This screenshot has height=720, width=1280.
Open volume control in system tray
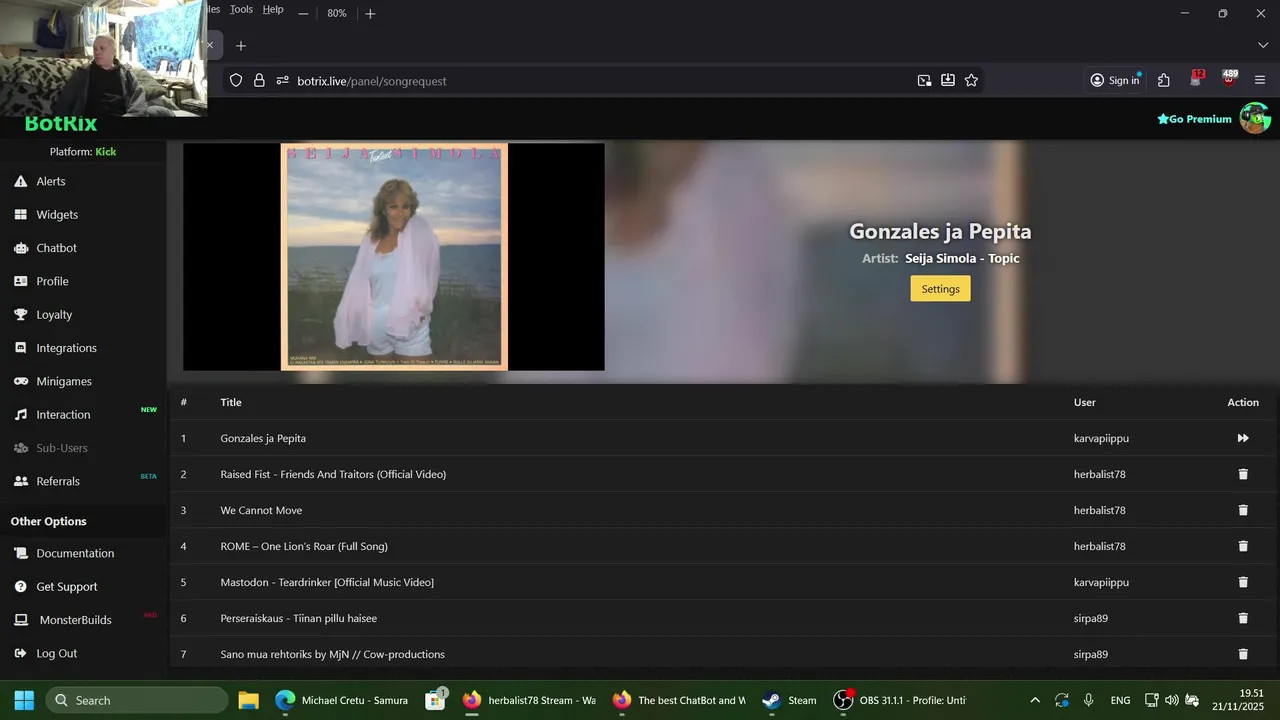coord(1171,700)
